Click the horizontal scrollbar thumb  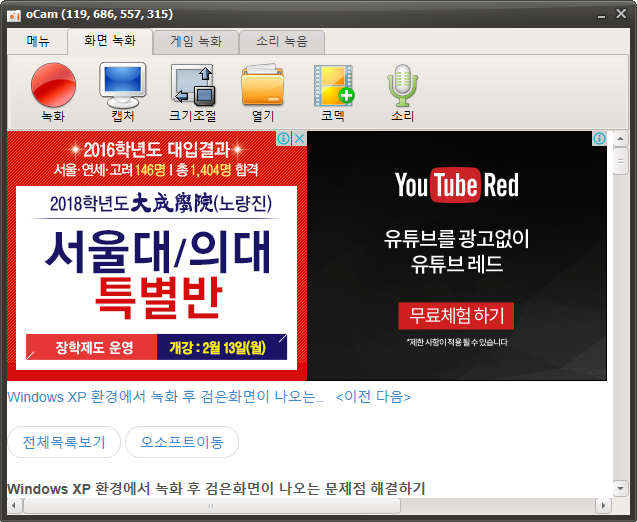[212, 506]
